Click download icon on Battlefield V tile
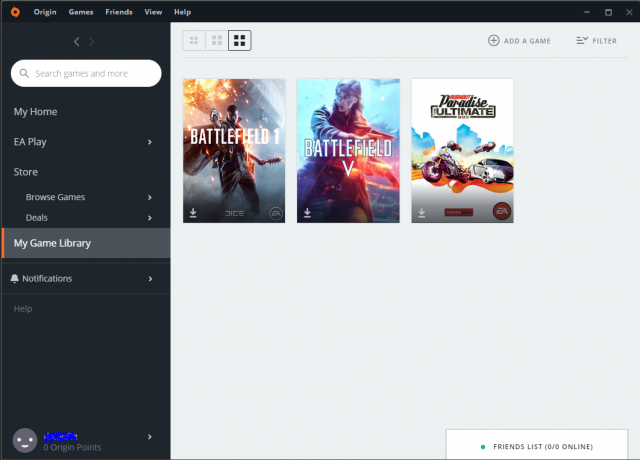Viewport: 640px width, 460px height. pos(307,213)
